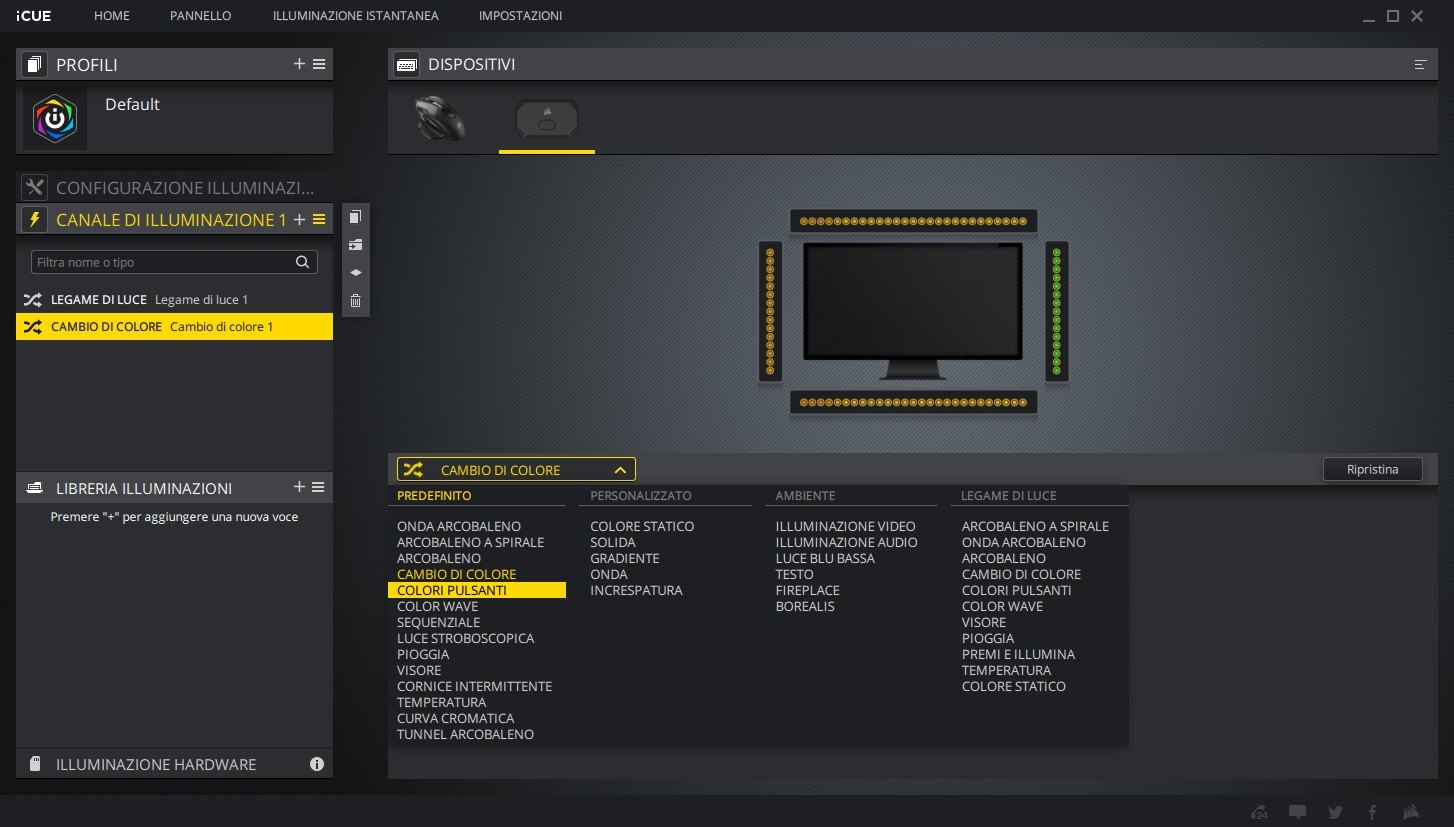Image resolution: width=1454 pixels, height=827 pixels.
Task: Choose Luce Blu Bassa effect
Action: point(825,558)
